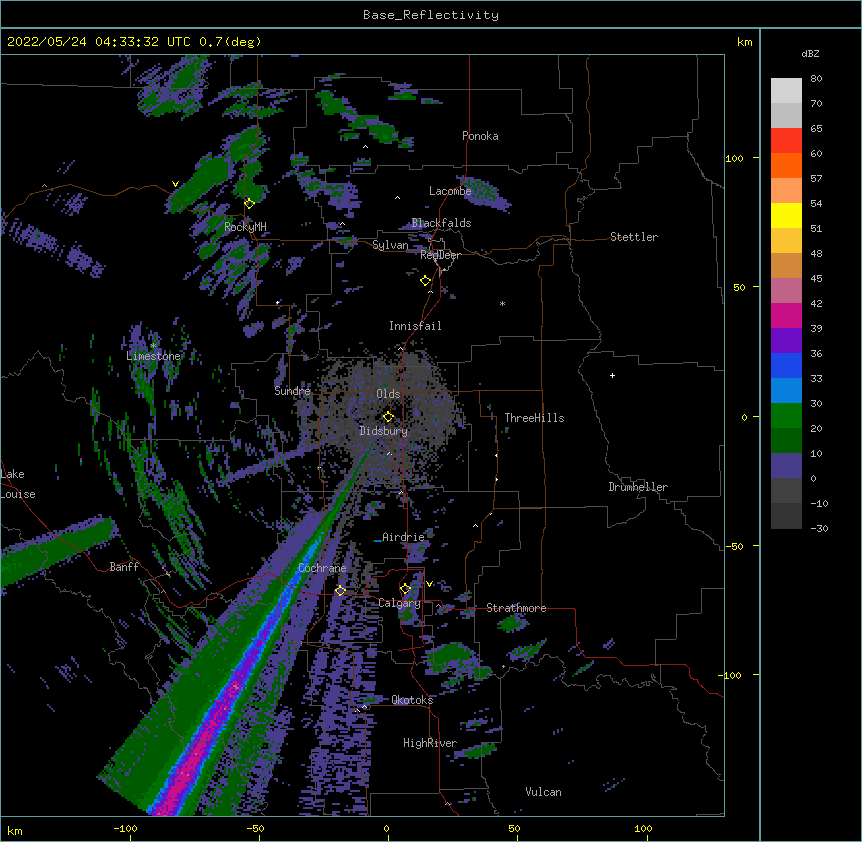Image resolution: width=862 pixels, height=842 pixels.
Task: Click the 50 tick on vertical axis
Action: coord(739,287)
